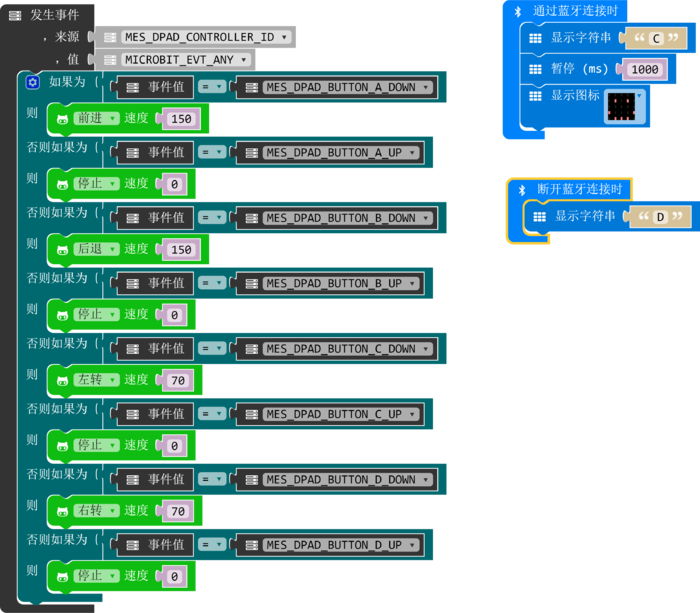
Task: Click the icon beside MES_DPAD_BUTTON_A_DOWN value
Action: [252, 88]
